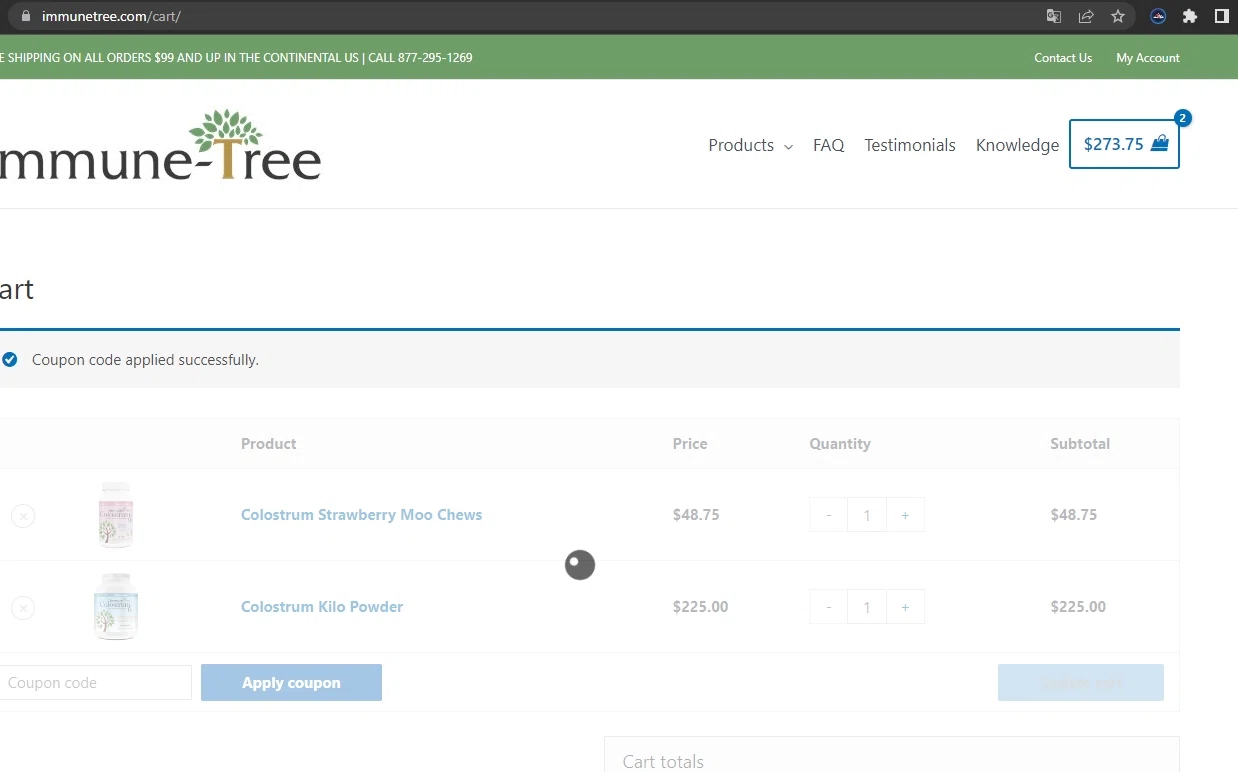Open the translate page icon
1238x772 pixels.
click(1054, 16)
